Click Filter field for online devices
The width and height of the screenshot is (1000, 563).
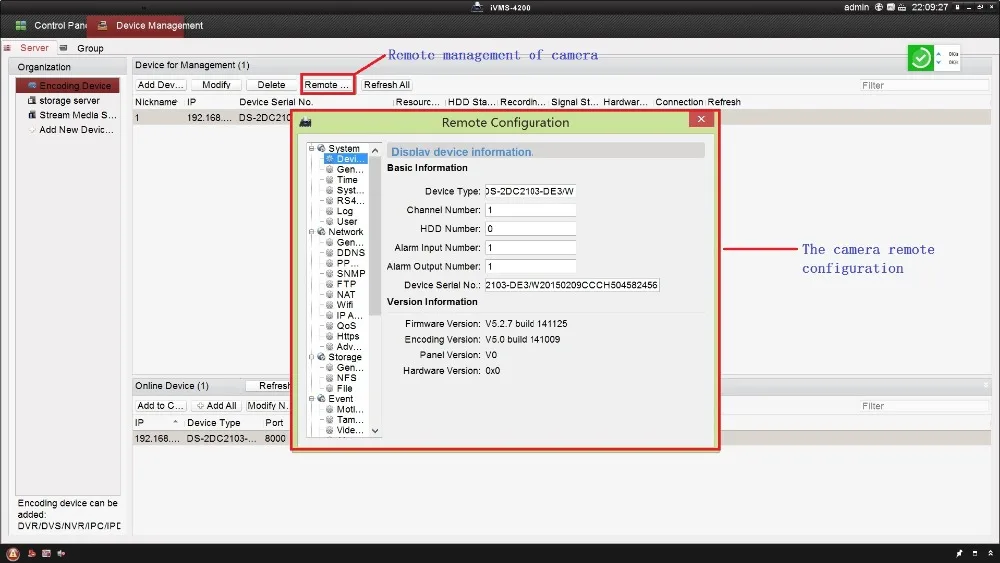coord(923,406)
